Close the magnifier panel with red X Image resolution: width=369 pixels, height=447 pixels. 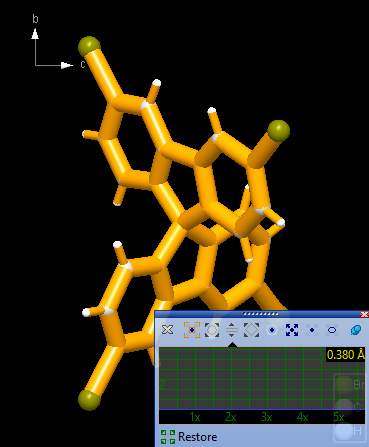[x=364, y=314]
